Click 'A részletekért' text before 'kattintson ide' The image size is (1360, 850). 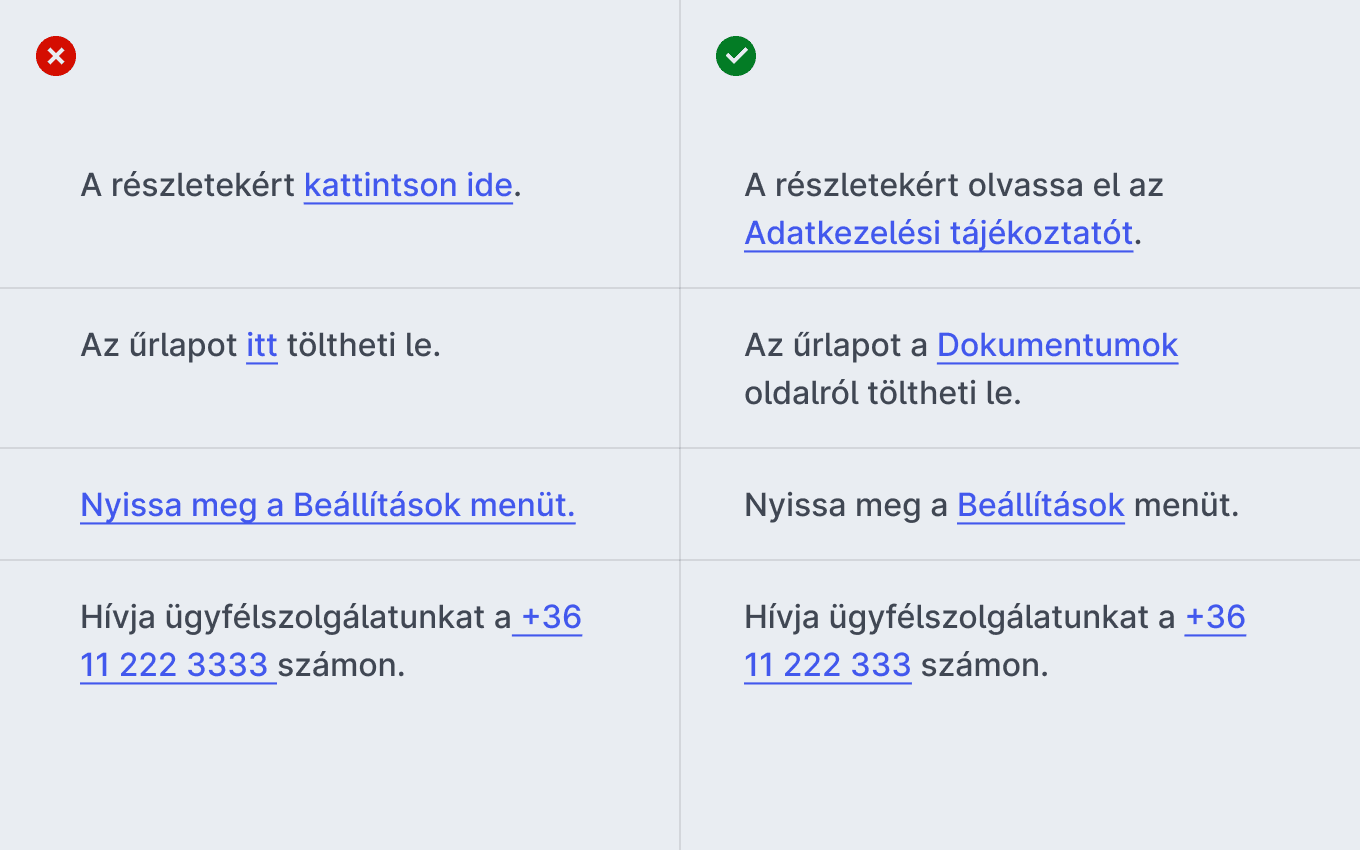(x=188, y=186)
